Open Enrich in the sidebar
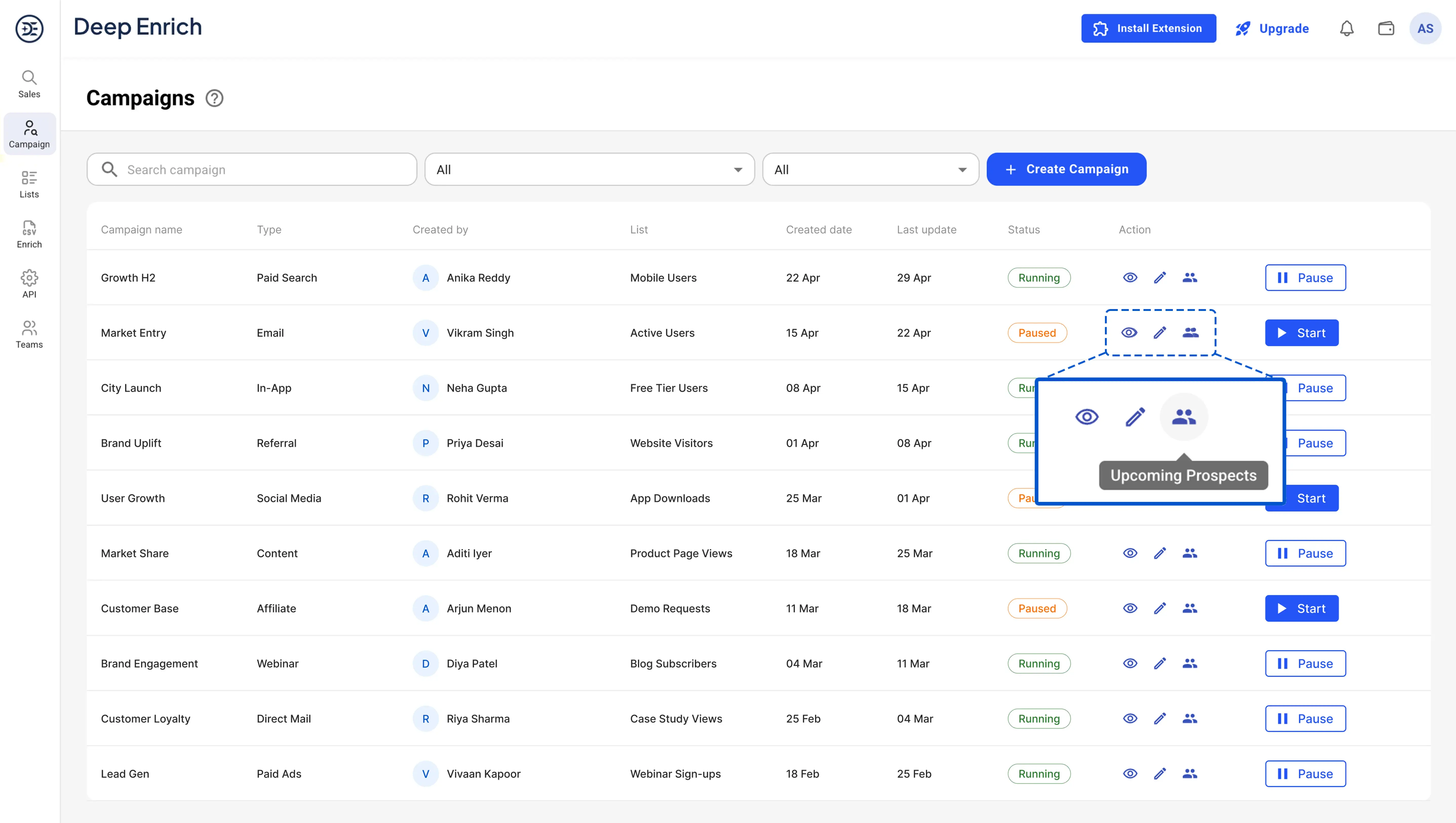 pyautogui.click(x=29, y=234)
